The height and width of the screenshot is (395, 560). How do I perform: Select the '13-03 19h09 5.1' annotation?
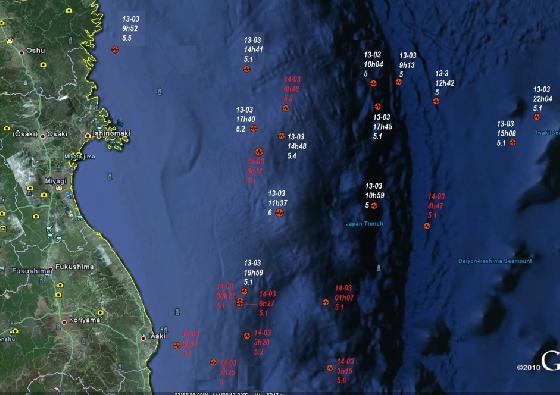pyautogui.click(x=254, y=272)
